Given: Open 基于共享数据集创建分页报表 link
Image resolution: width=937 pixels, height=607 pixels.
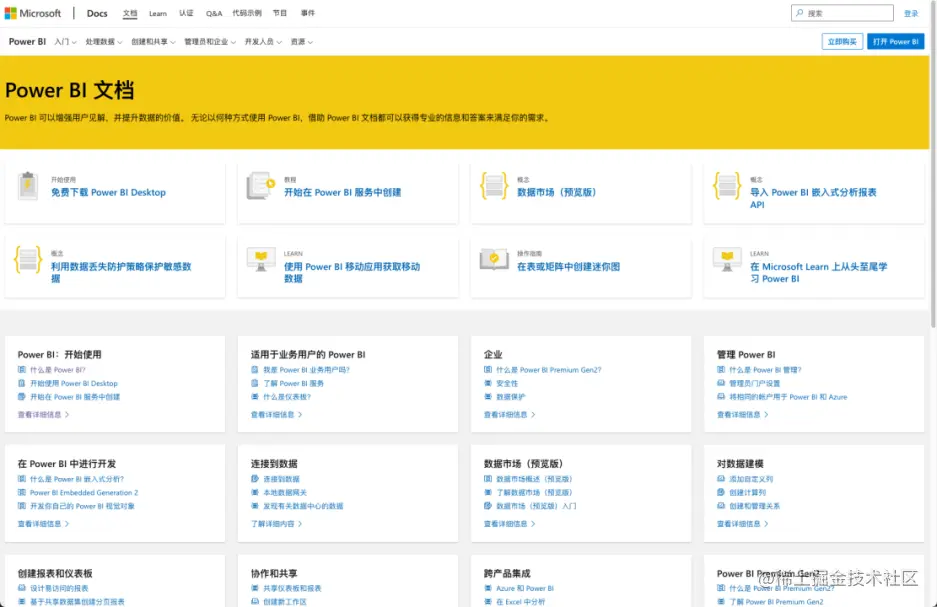Looking at the screenshot, I should coord(77,602).
